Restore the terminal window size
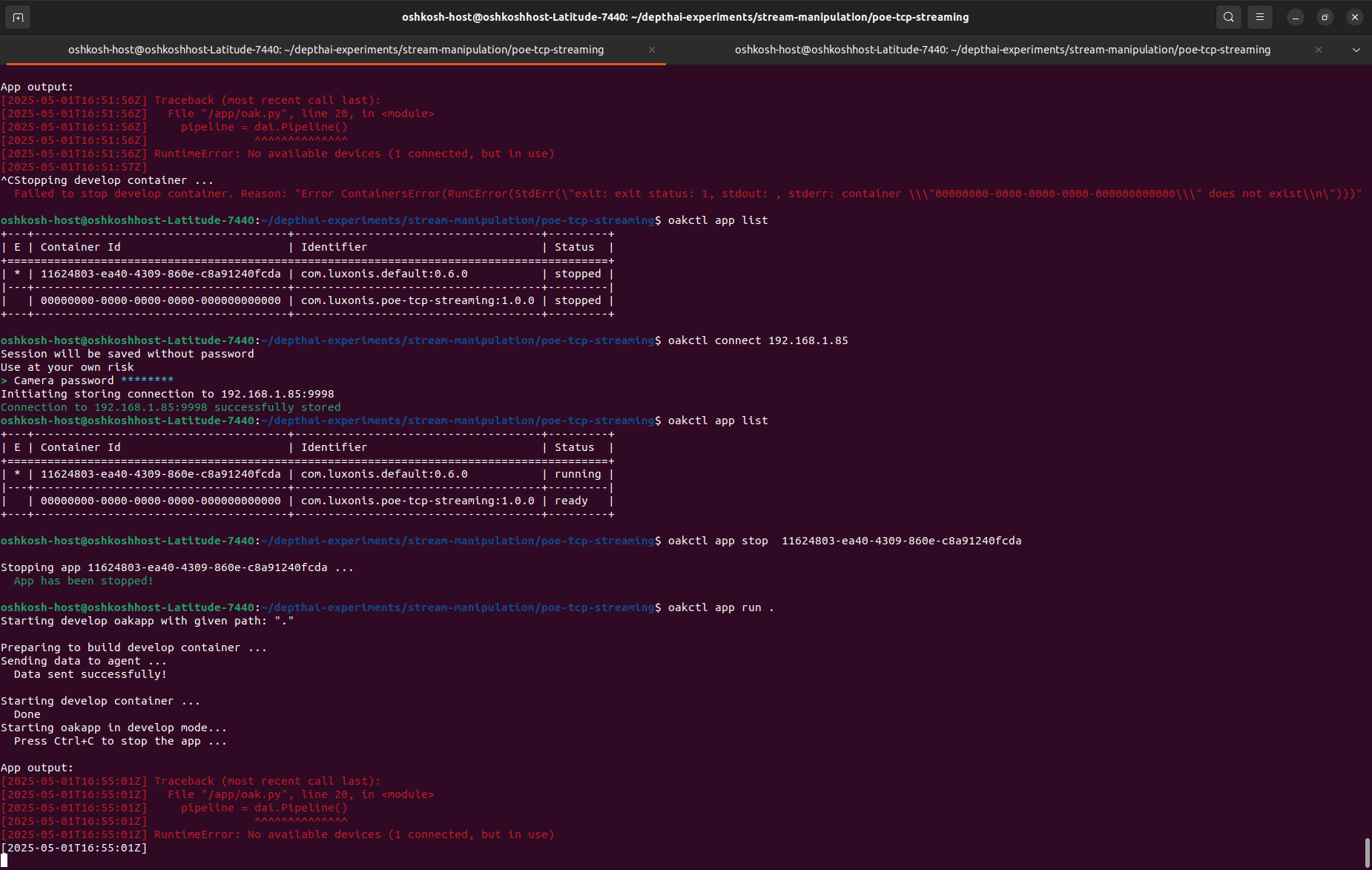Screen dimensions: 1372x870 click(x=1325, y=17)
